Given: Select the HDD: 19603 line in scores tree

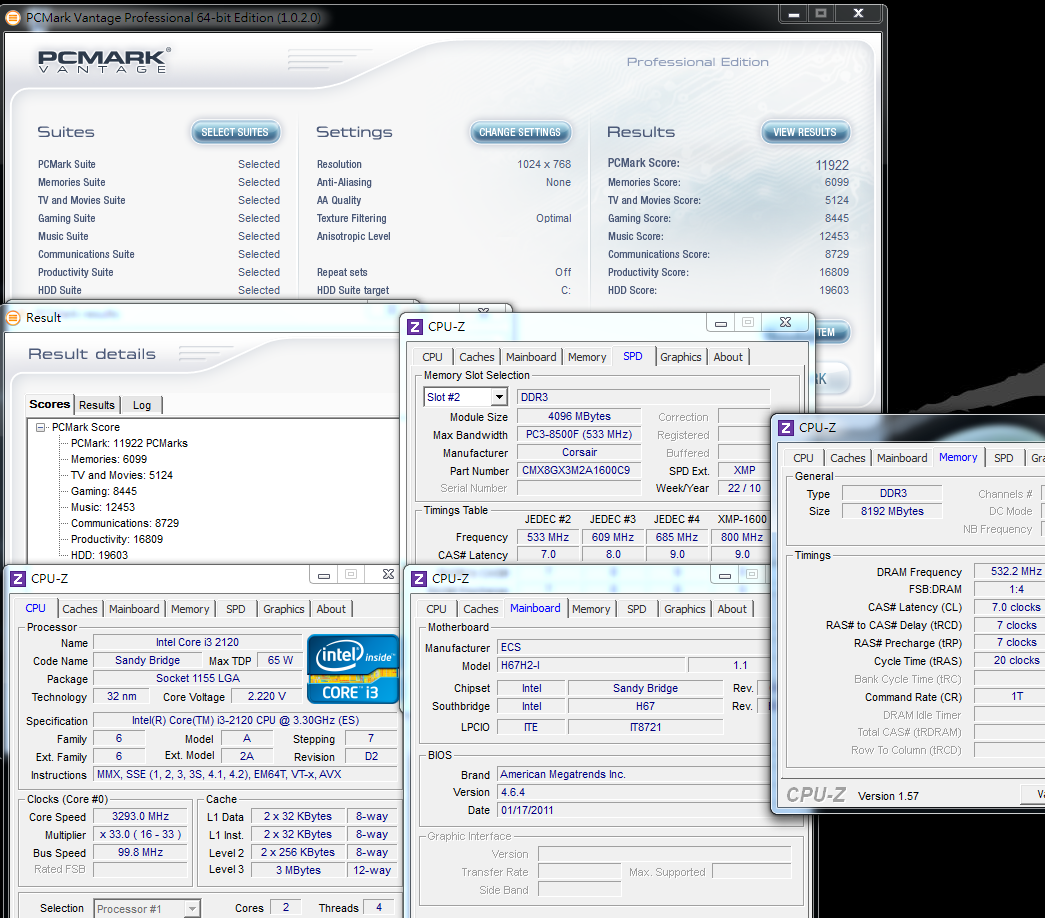Looking at the screenshot, I should click(99, 555).
